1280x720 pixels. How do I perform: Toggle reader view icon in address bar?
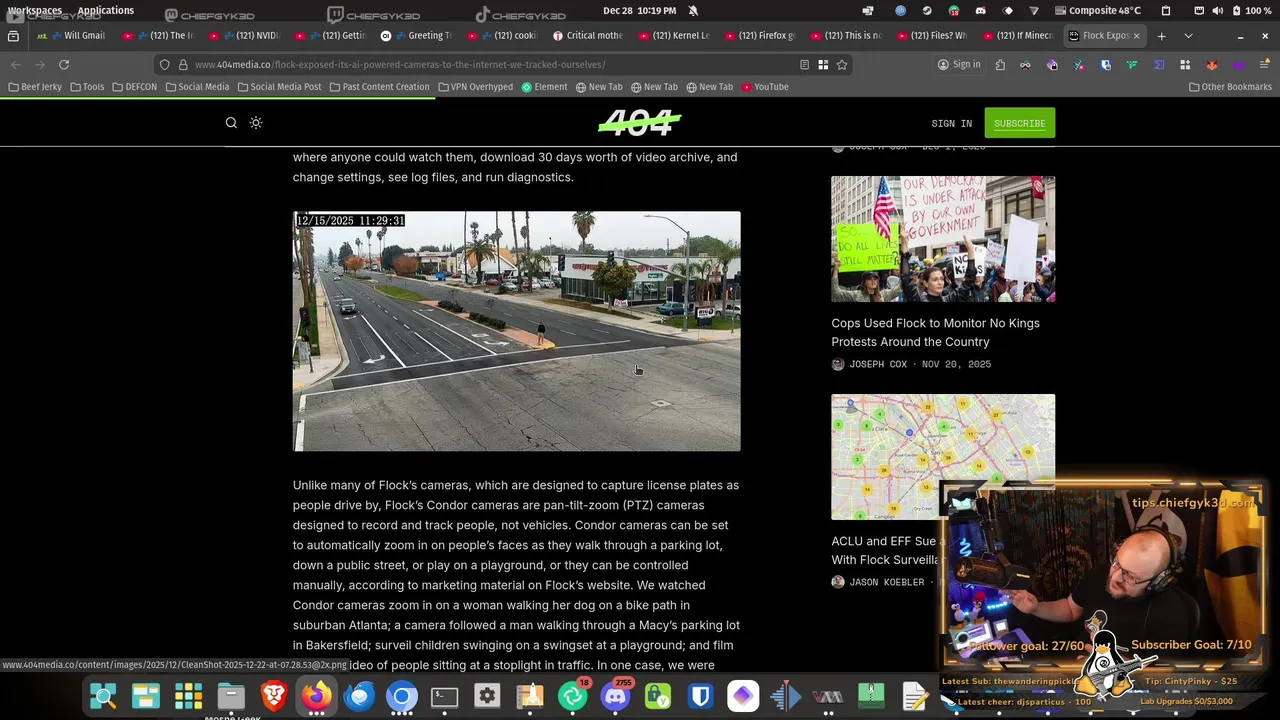pos(804,64)
